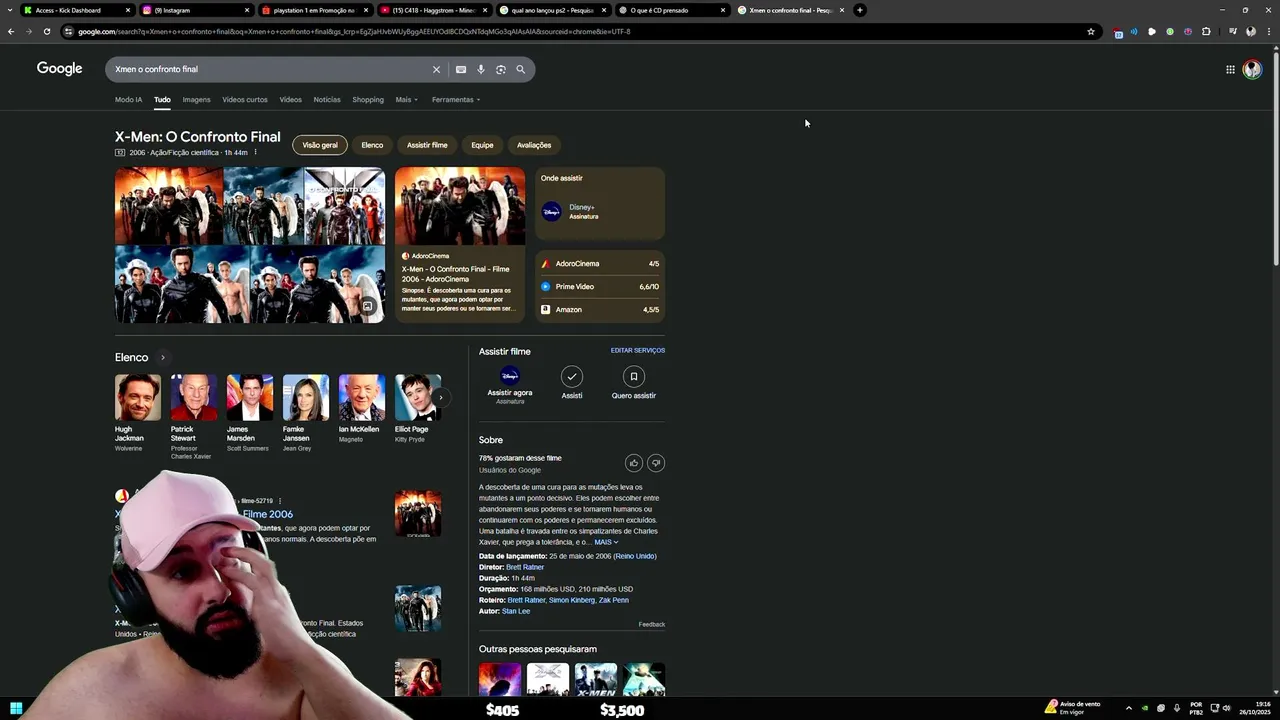The height and width of the screenshot is (720, 1280).
Task: Open the Chrome three-dot menu
Action: coord(1269,31)
